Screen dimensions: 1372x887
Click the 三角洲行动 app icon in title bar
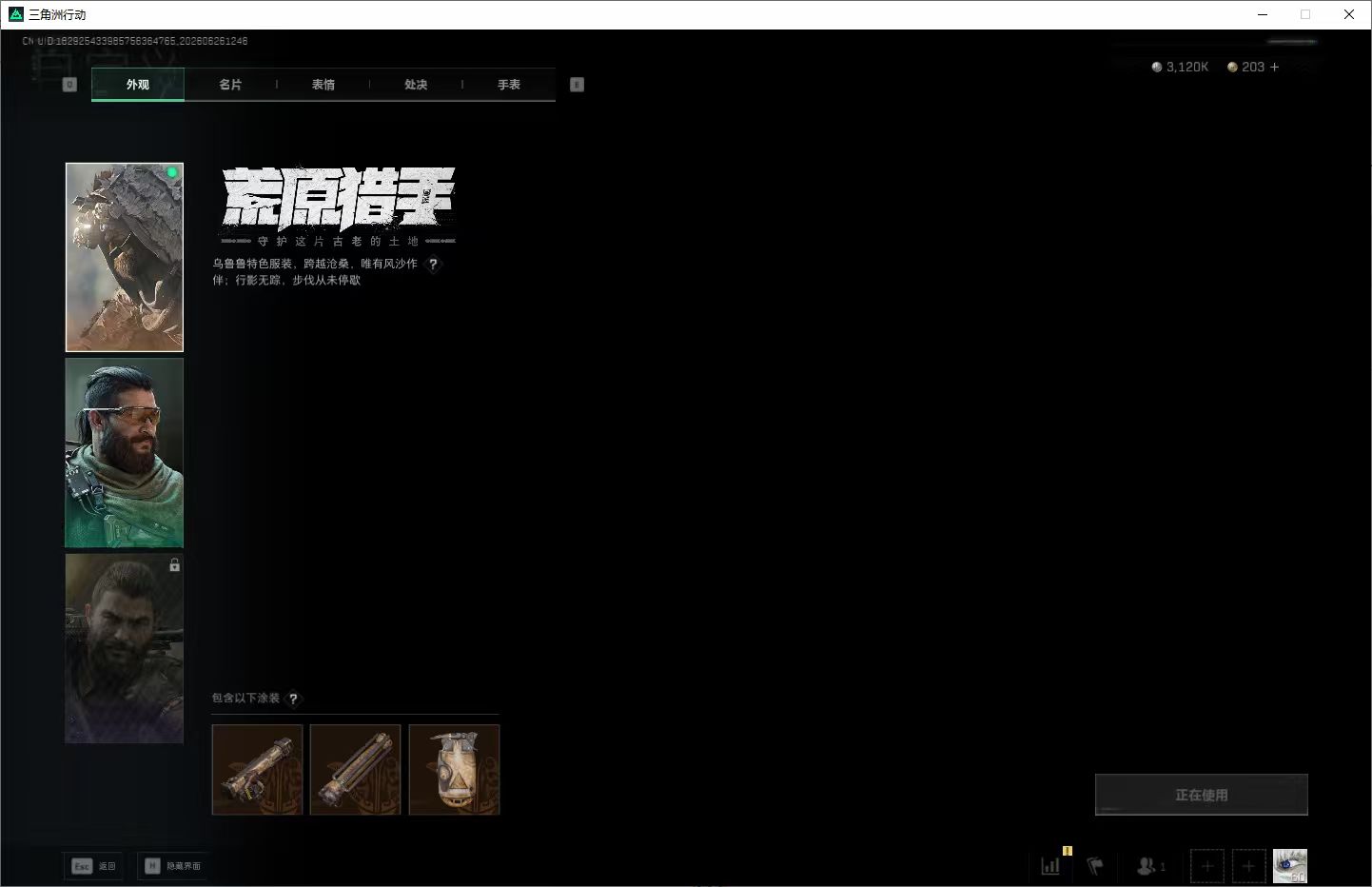click(x=15, y=14)
